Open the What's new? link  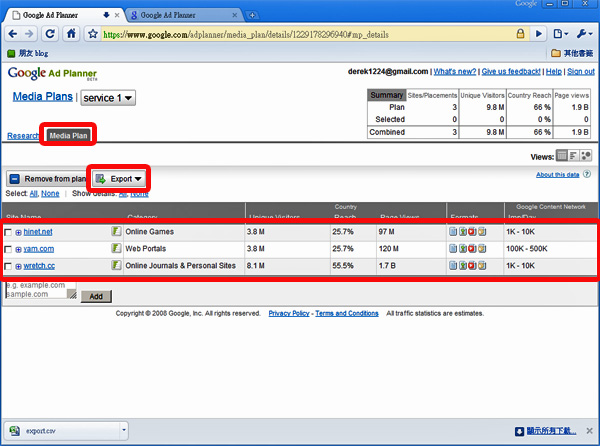click(455, 72)
